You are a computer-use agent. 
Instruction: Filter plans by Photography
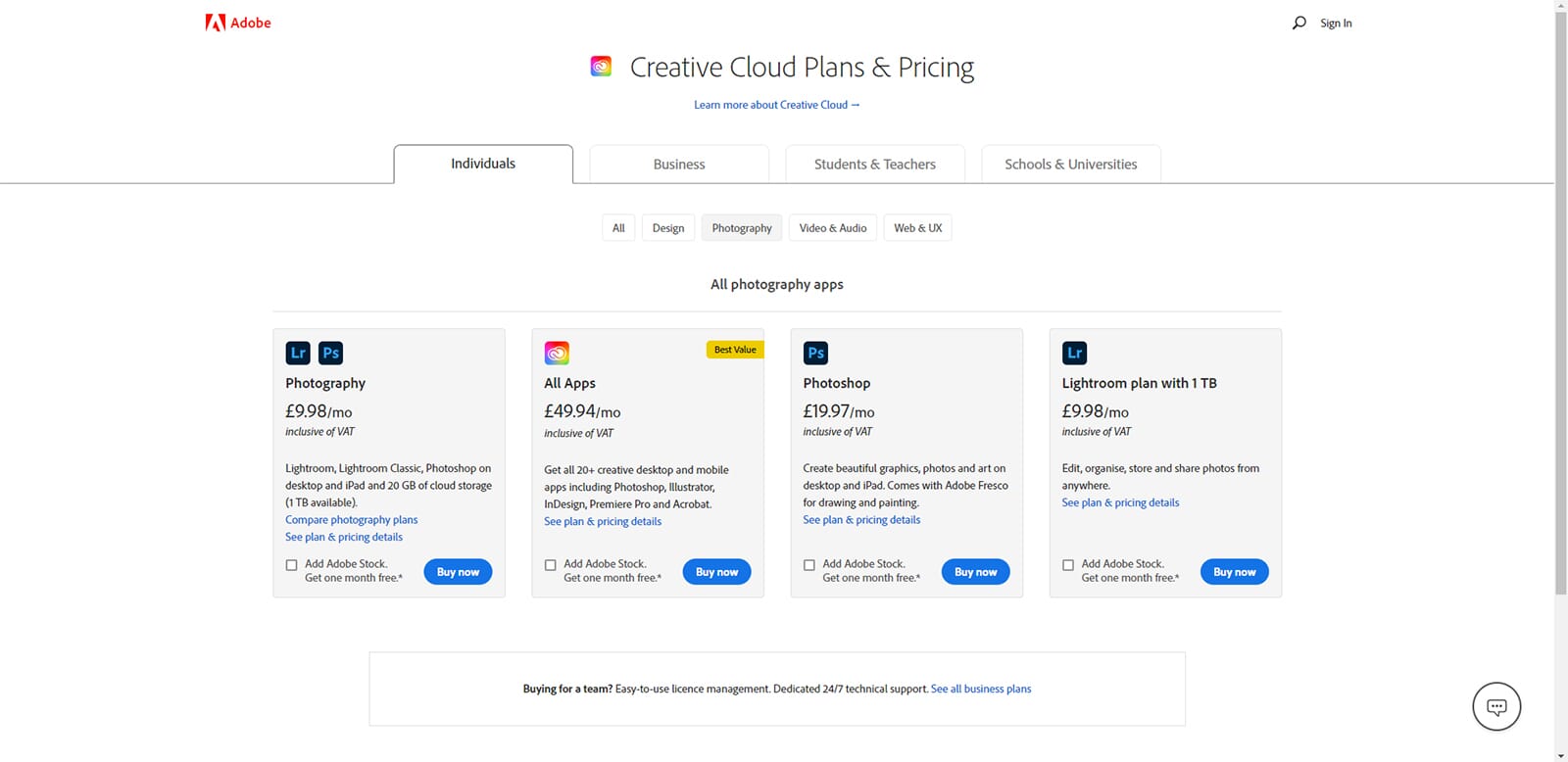(x=742, y=228)
